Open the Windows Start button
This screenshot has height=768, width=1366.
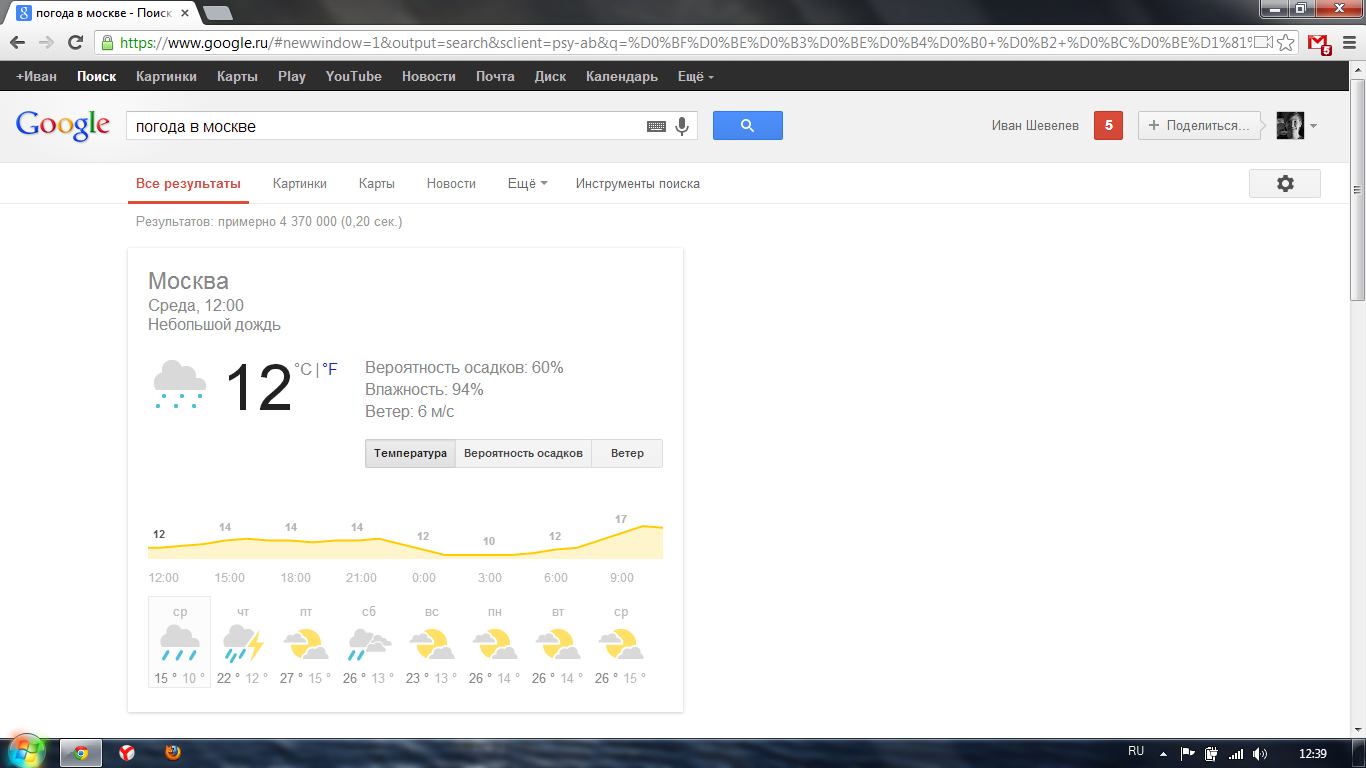(27, 752)
